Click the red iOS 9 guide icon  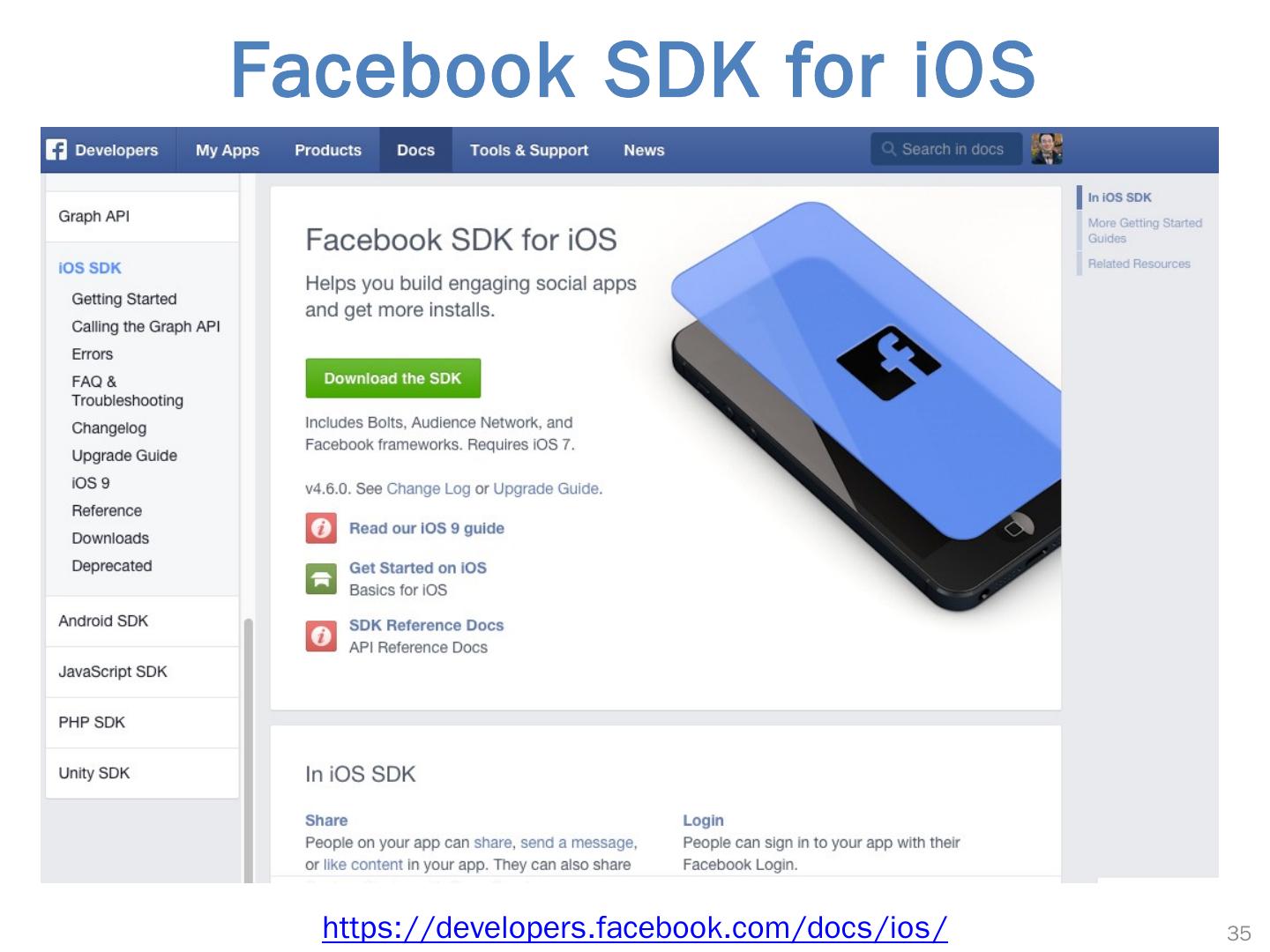pyautogui.click(x=321, y=528)
